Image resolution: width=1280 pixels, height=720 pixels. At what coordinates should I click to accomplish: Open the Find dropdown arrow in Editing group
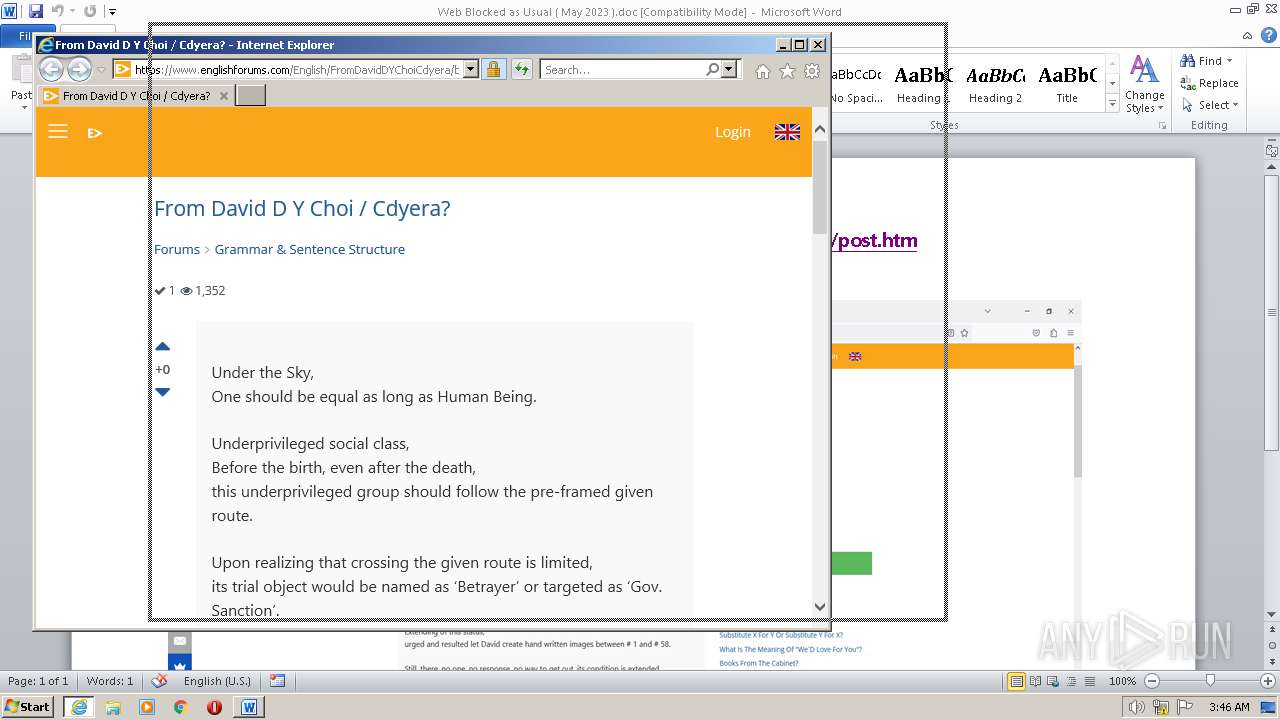pos(1229,61)
